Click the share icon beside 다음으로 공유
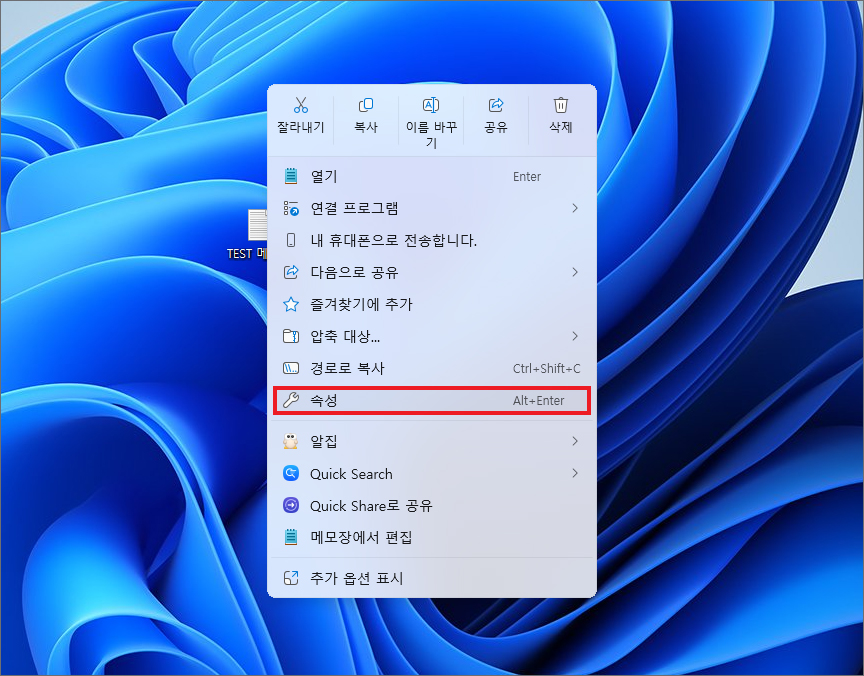Viewport: 864px width, 676px height. (291, 272)
